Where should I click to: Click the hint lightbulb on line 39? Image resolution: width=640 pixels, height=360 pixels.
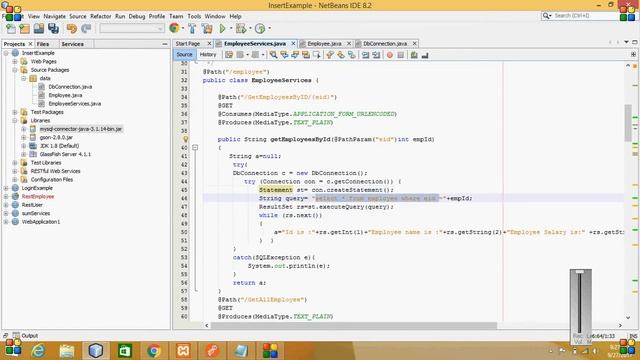[x=185, y=139]
